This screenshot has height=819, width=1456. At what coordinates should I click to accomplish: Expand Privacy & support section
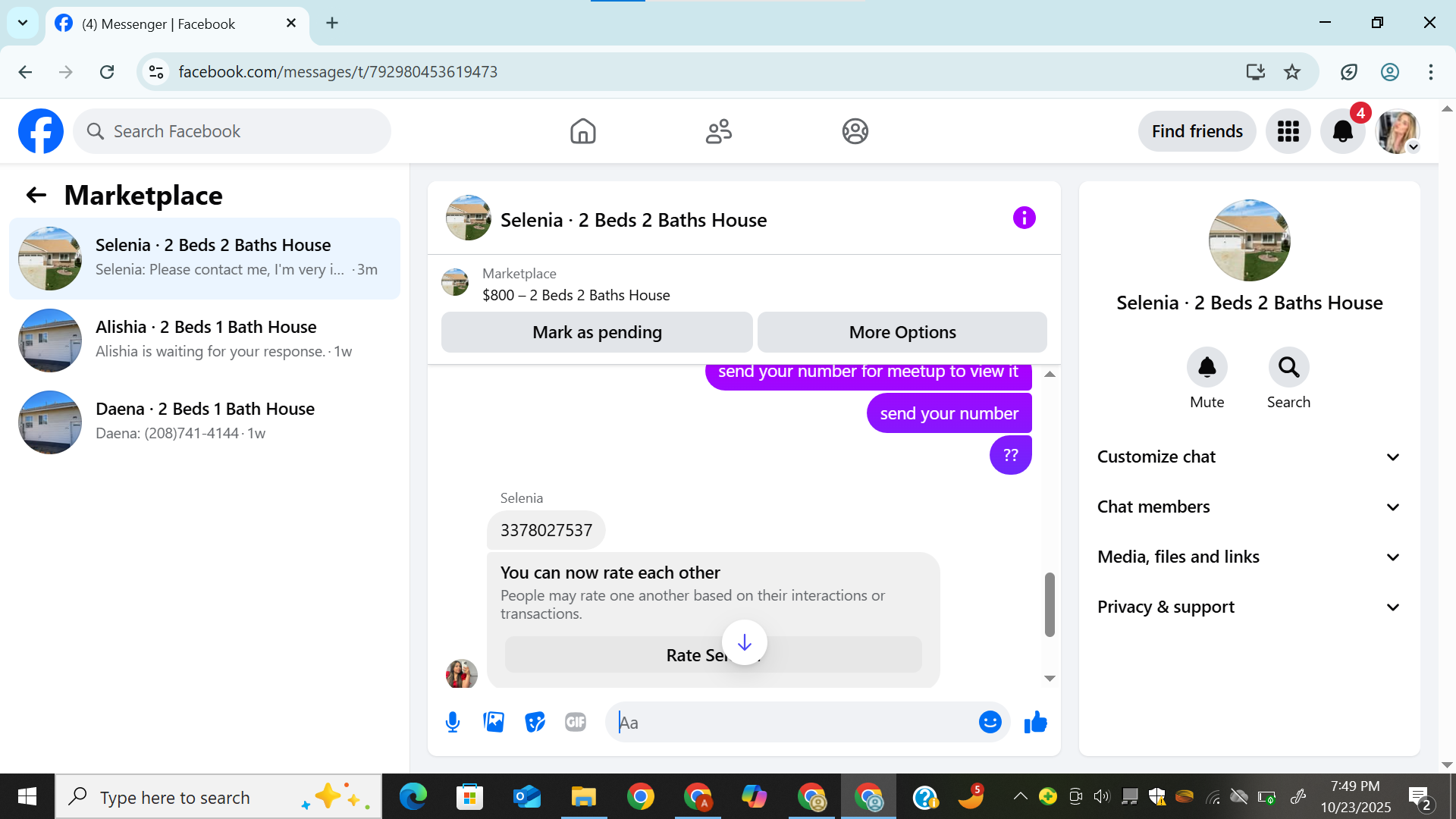tap(1248, 607)
